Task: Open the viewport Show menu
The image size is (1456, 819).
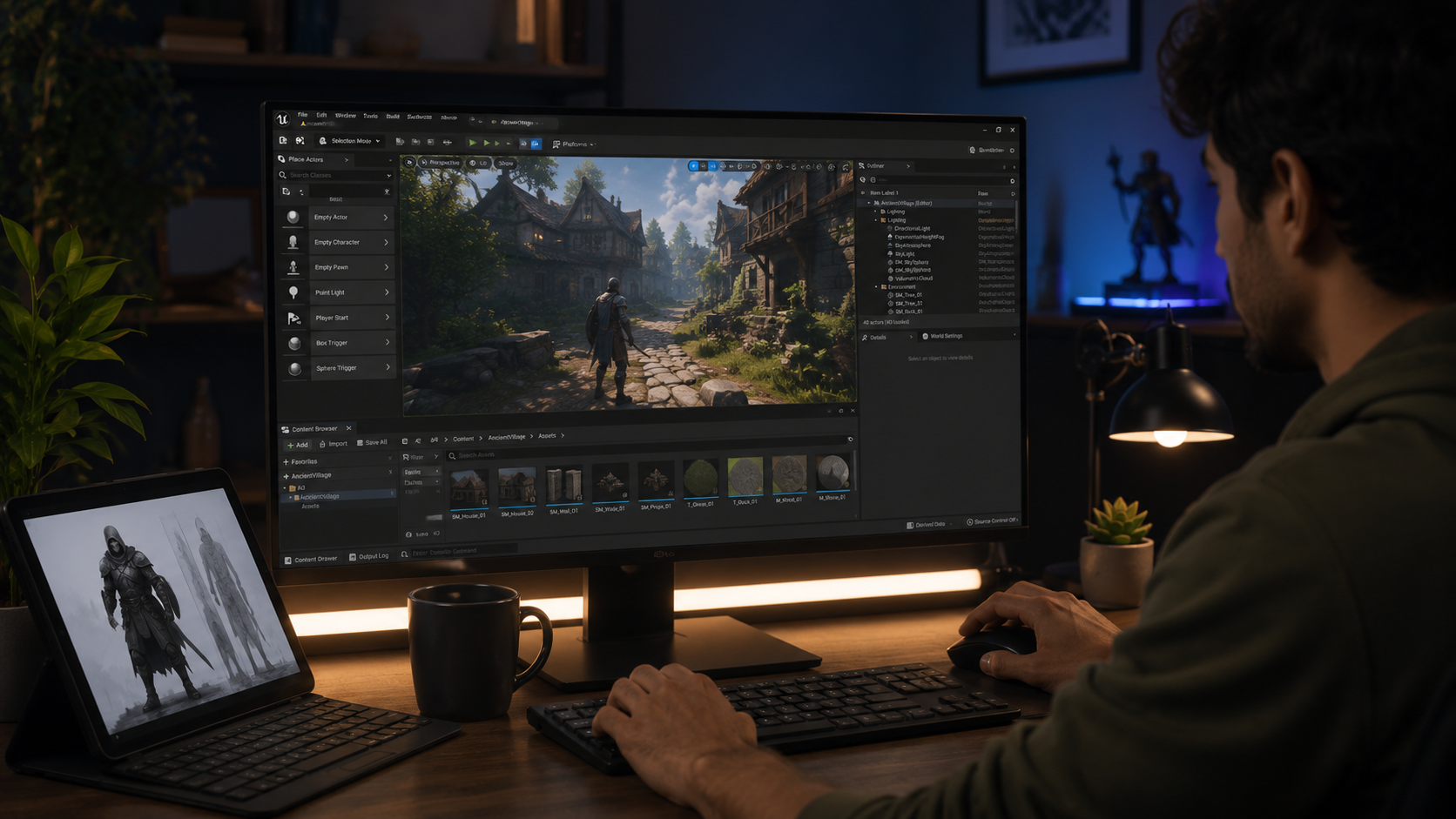Action: click(506, 163)
